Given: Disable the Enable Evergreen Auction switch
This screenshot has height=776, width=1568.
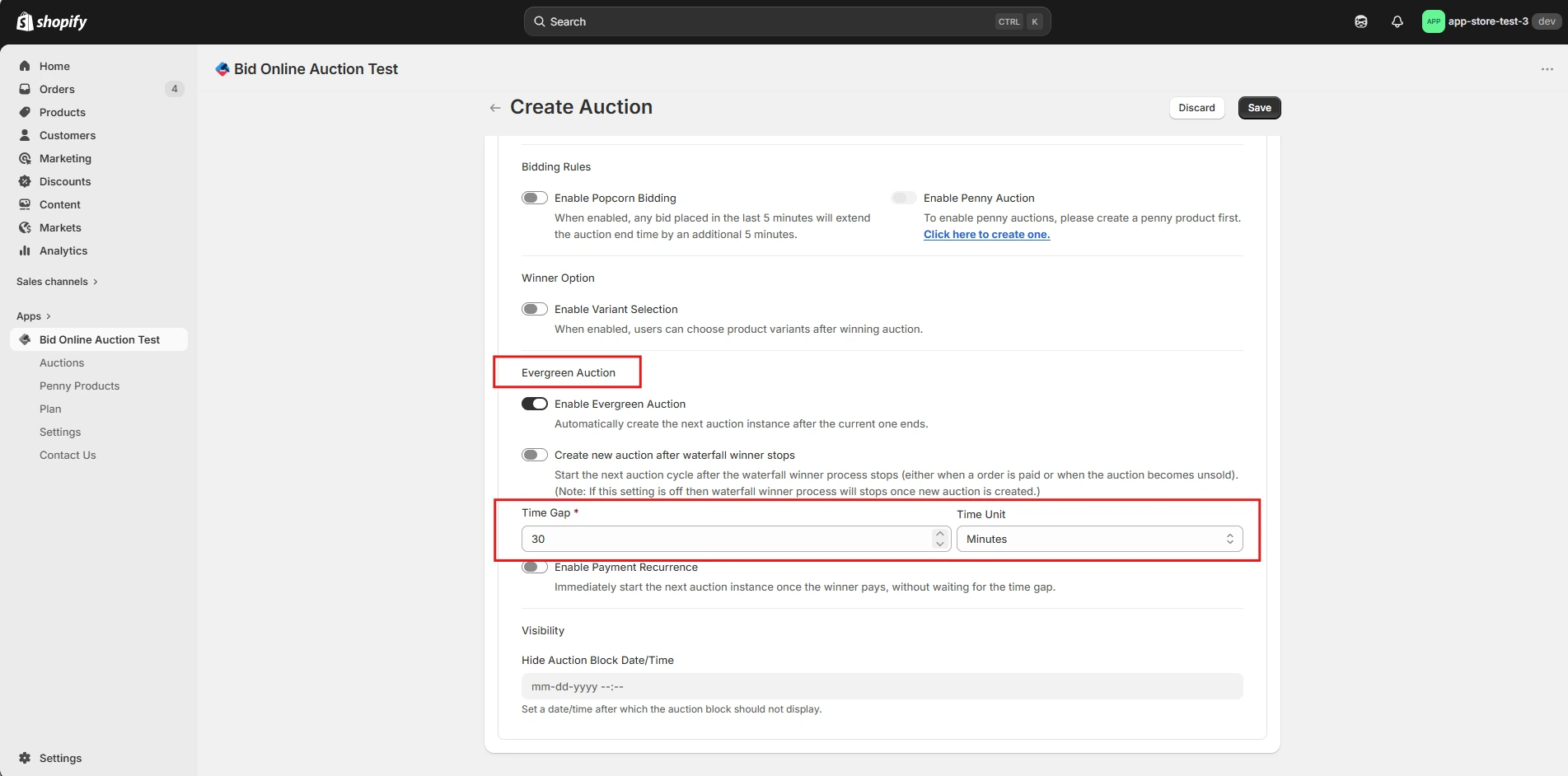Looking at the screenshot, I should (535, 404).
